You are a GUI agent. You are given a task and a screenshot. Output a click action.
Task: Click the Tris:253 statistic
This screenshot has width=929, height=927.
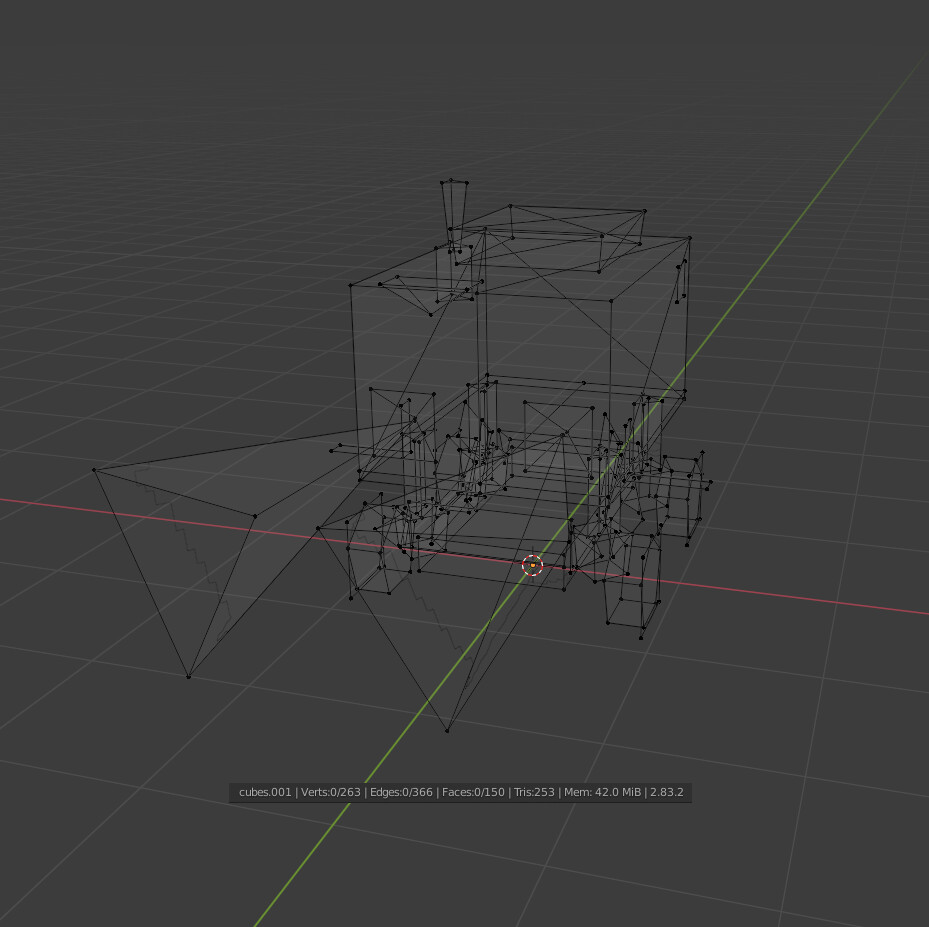[534, 792]
